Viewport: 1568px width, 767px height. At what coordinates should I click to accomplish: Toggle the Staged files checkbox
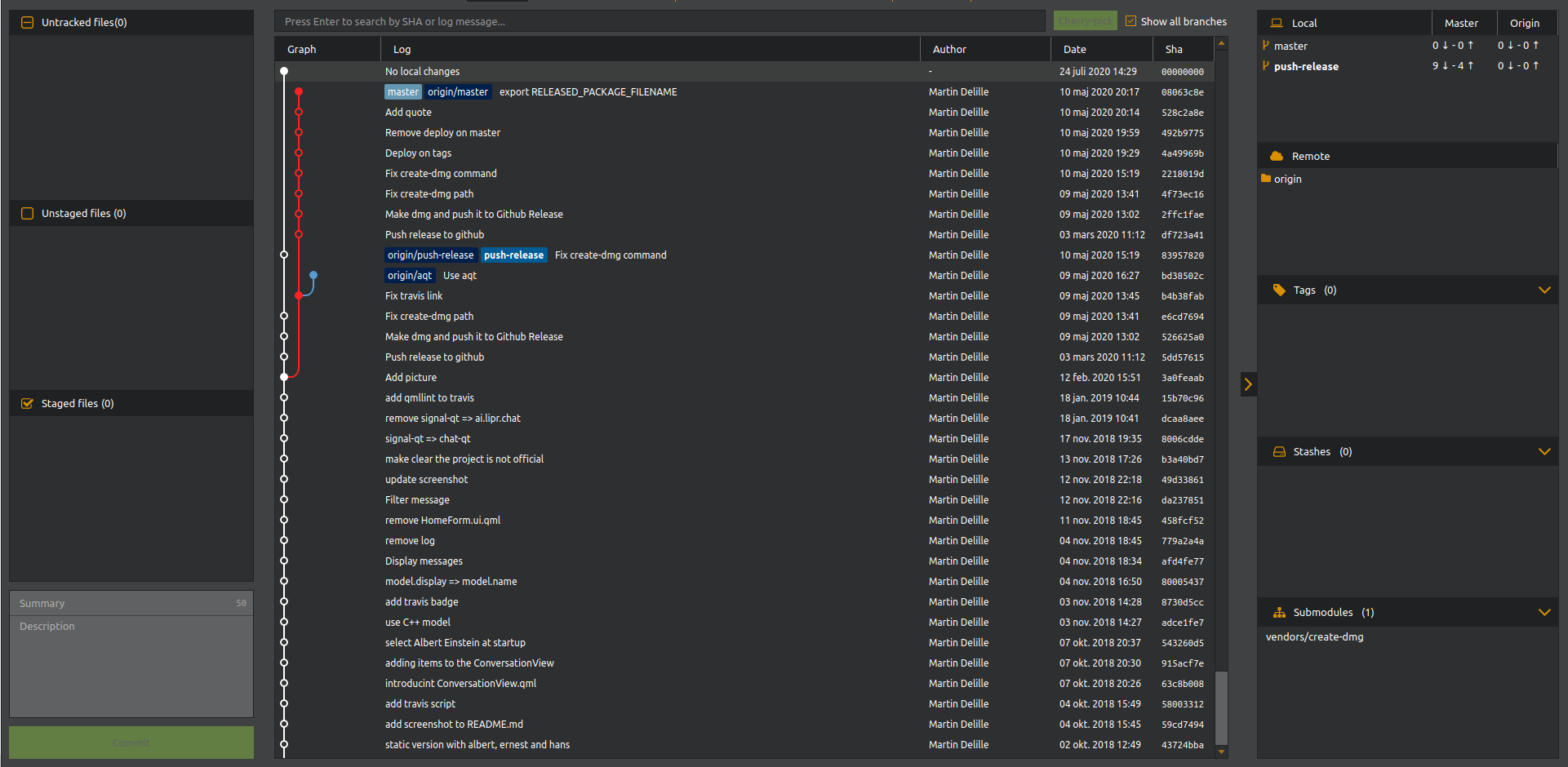(27, 403)
